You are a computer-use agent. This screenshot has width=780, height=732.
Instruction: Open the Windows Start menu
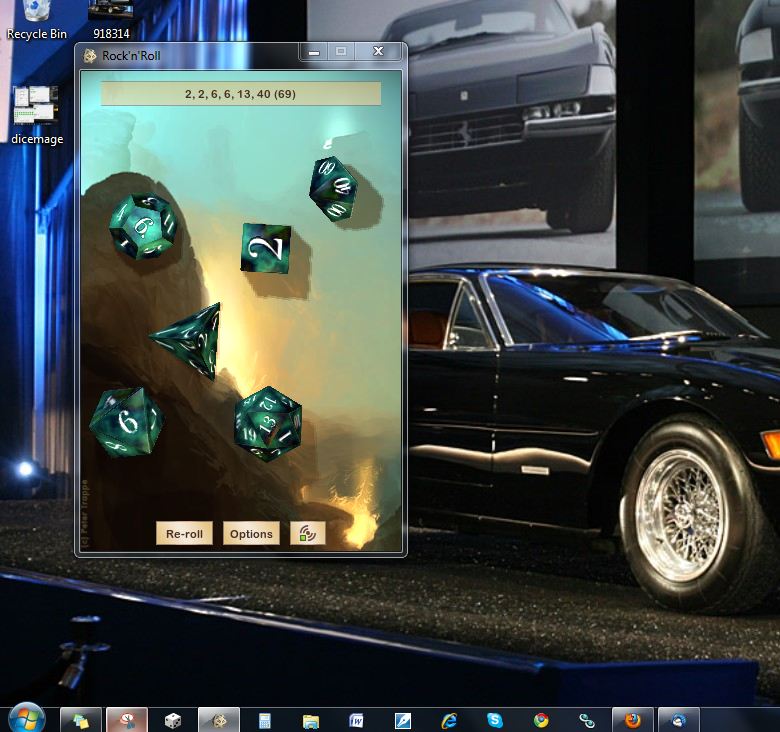(26, 718)
